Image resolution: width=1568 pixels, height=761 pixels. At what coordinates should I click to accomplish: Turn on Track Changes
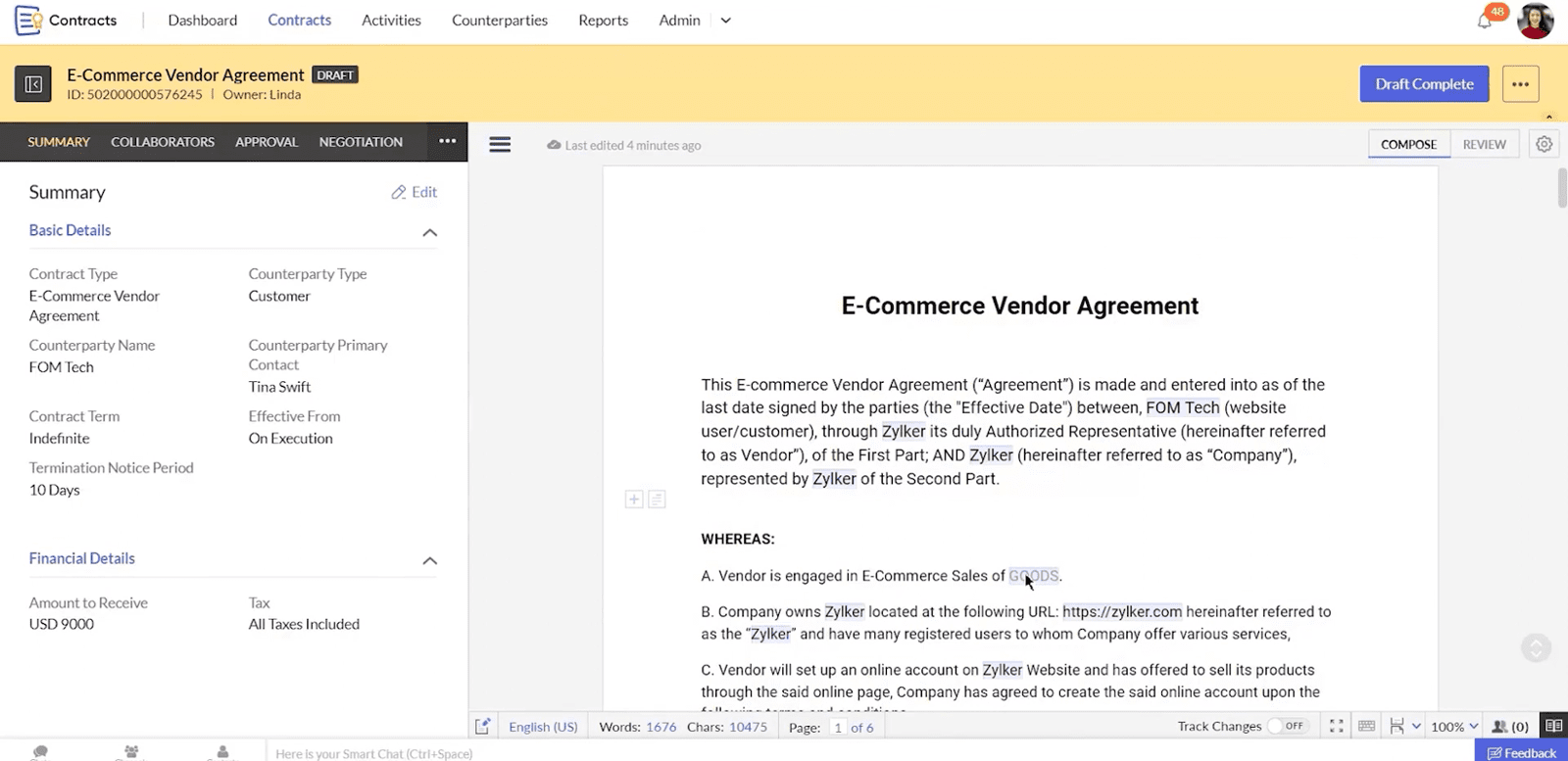pos(1286,726)
